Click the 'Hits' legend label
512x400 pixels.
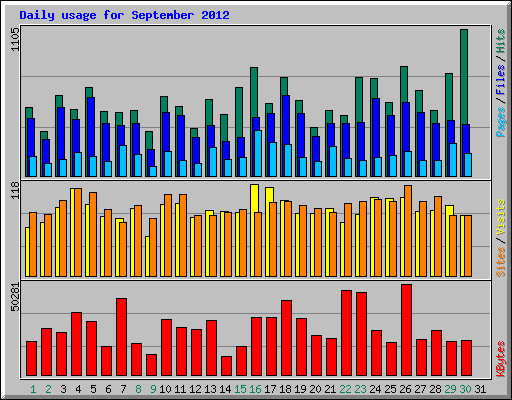[x=501, y=41]
